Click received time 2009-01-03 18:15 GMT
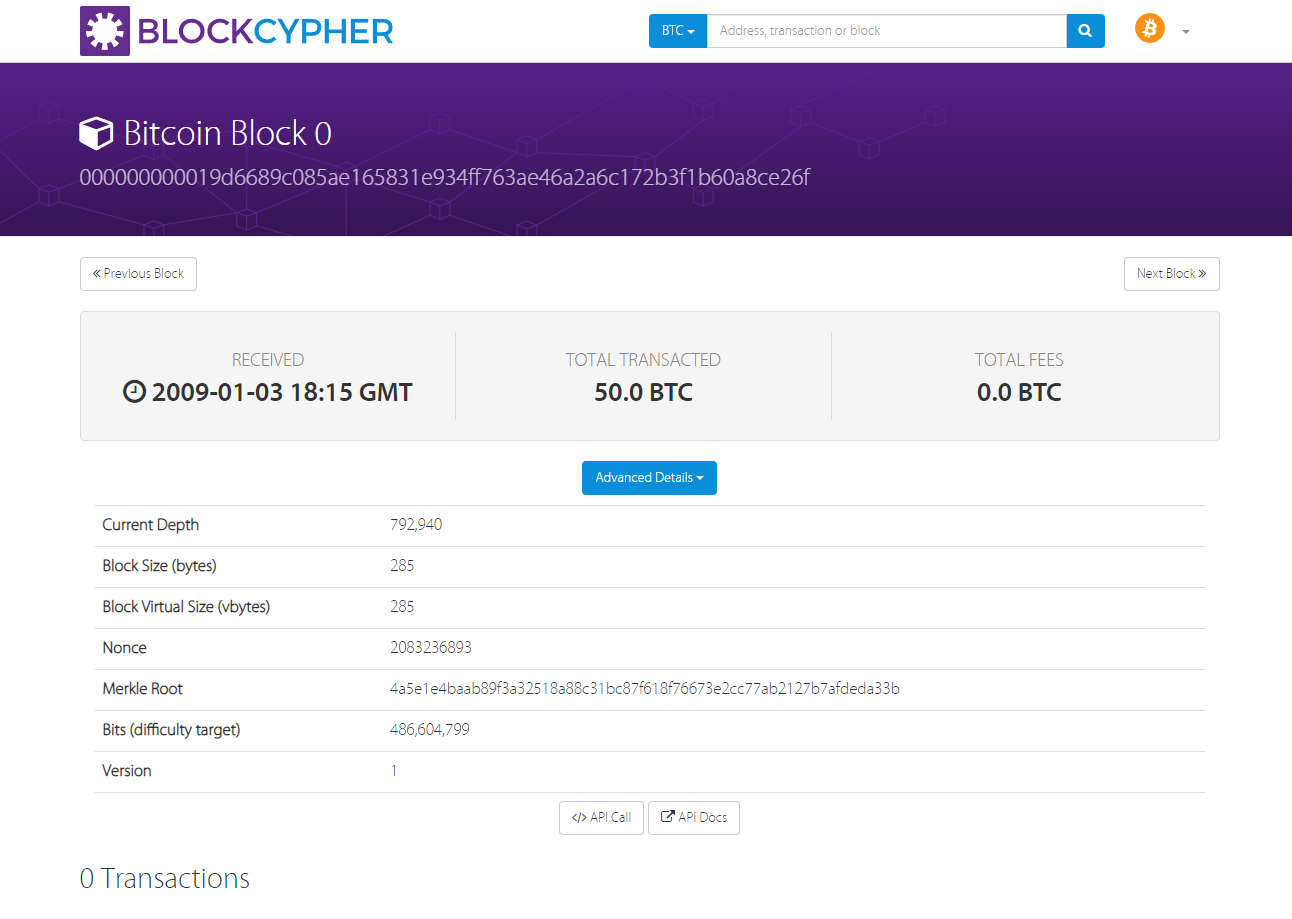This screenshot has height=919, width=1292. point(282,392)
